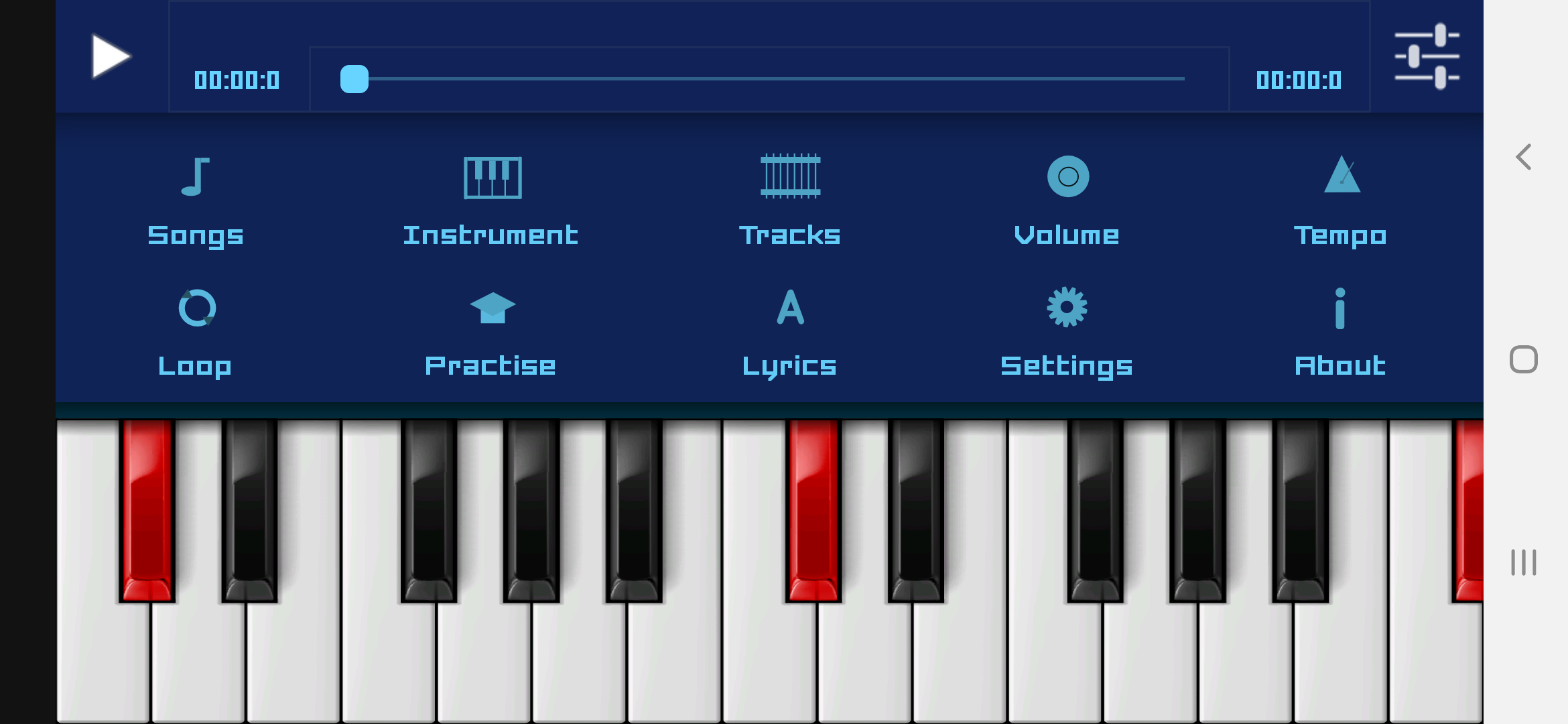Click the Settings text label

(x=1066, y=367)
